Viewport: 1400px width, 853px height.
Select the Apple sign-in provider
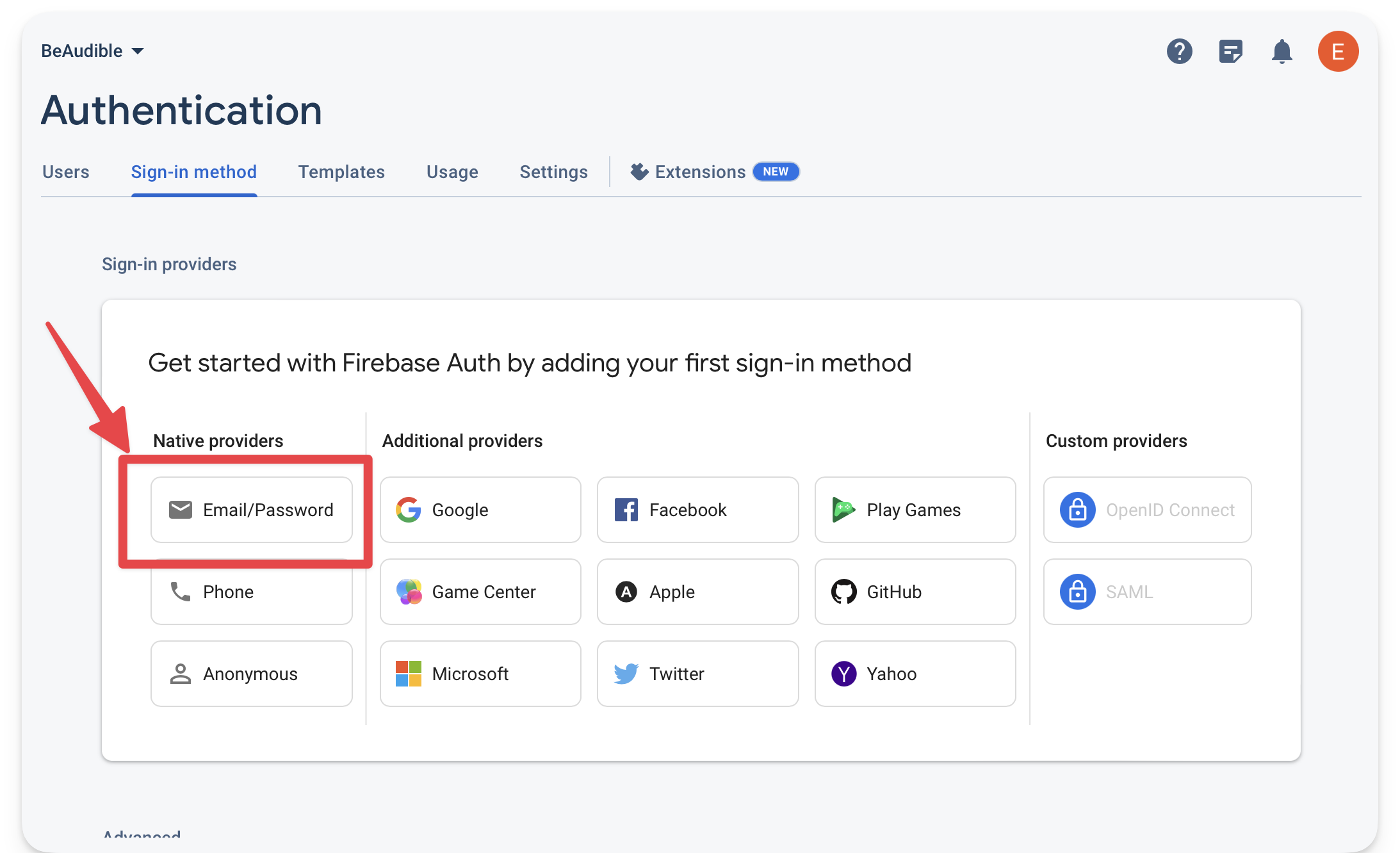pos(697,592)
